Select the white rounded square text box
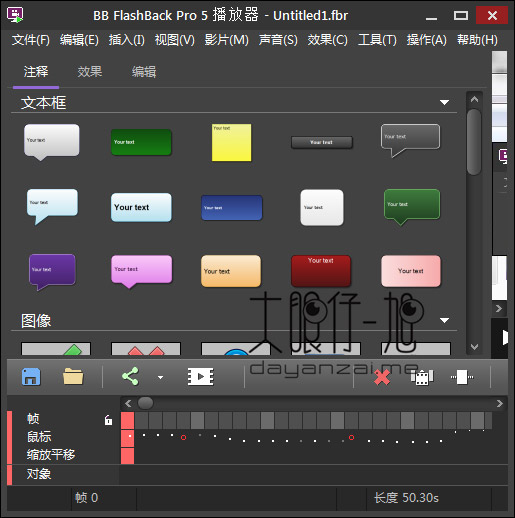This screenshot has height=518, width=515. click(x=322, y=207)
